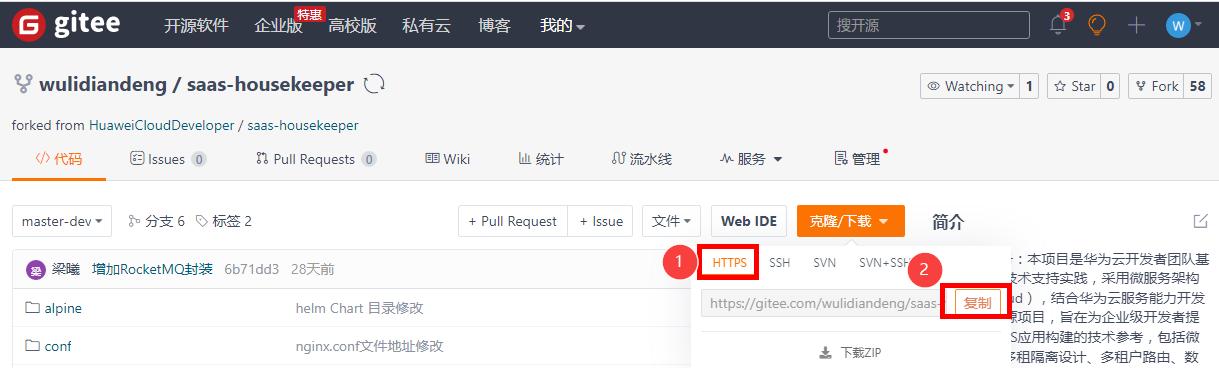Open the HuaweiCloudDeveloper / saas-housekeeper link
1219x368 pixels.
(223, 125)
